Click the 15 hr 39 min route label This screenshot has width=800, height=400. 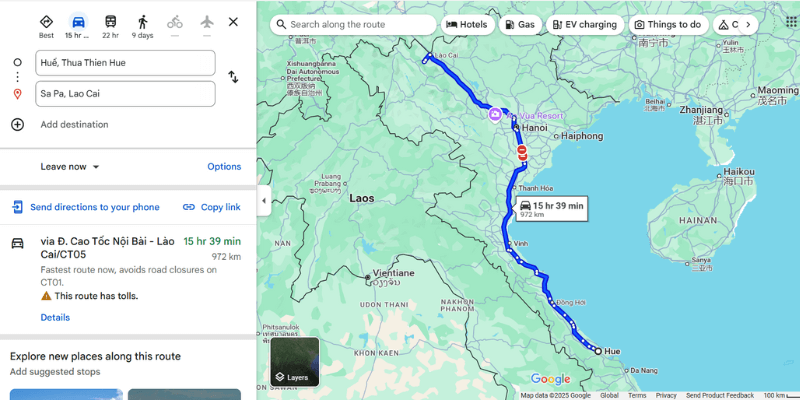click(552, 209)
